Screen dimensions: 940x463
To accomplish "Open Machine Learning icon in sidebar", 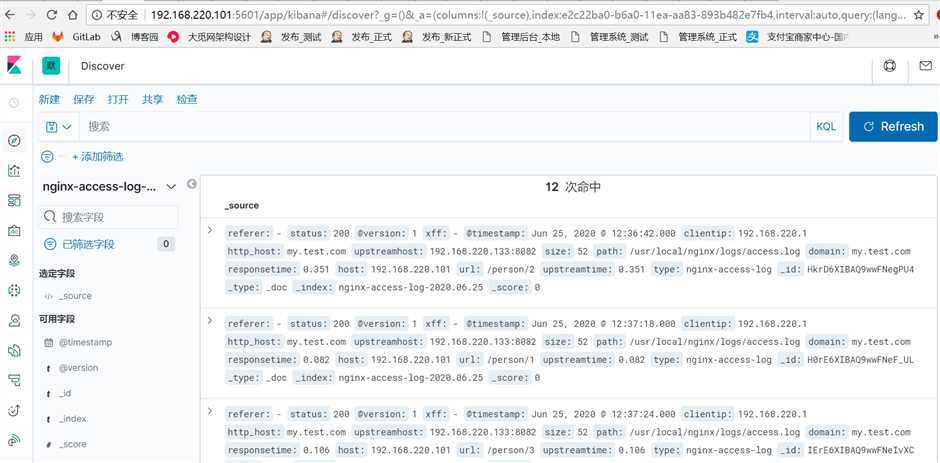I will coord(14,291).
